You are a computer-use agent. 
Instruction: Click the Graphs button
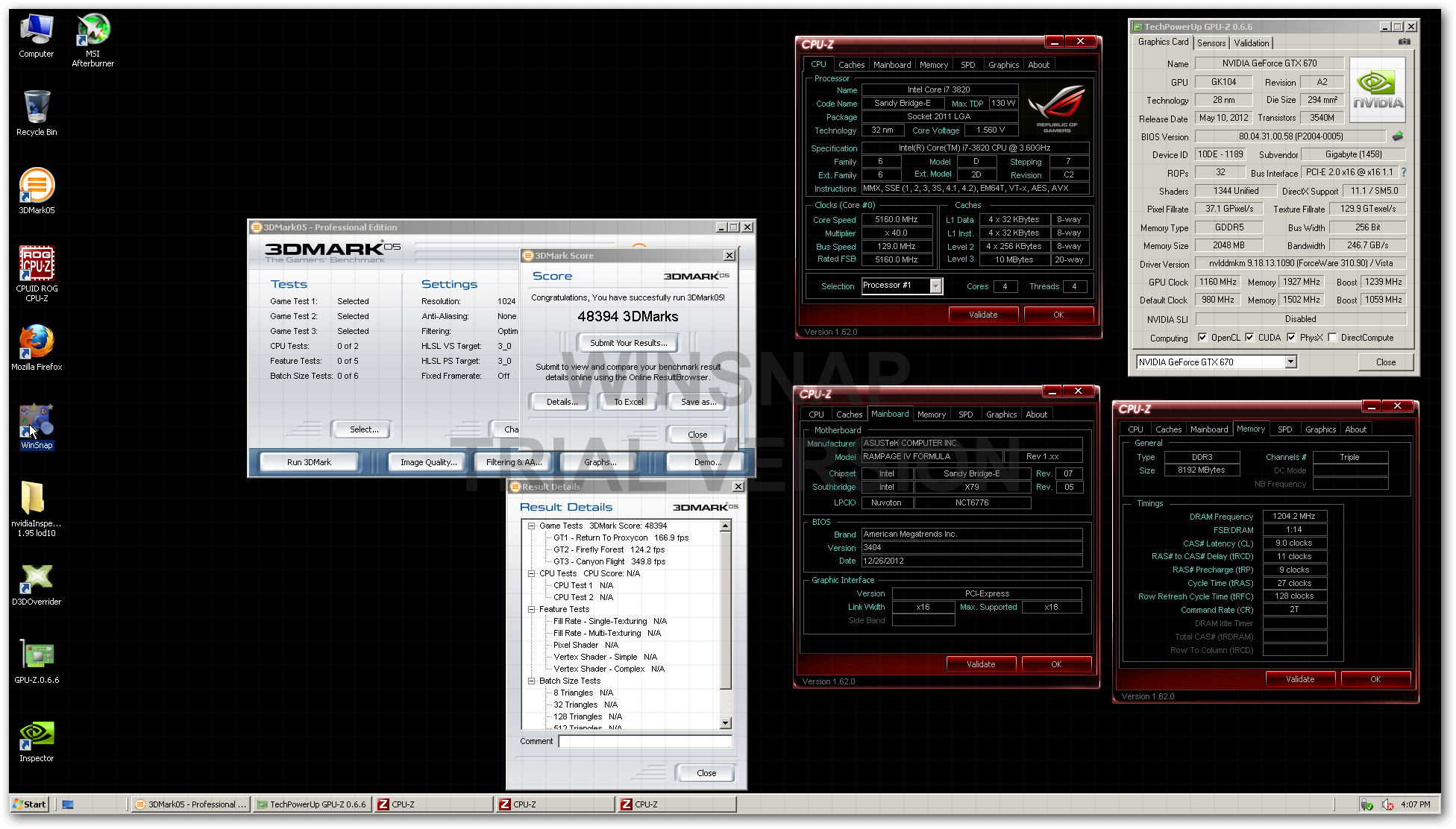pos(600,462)
